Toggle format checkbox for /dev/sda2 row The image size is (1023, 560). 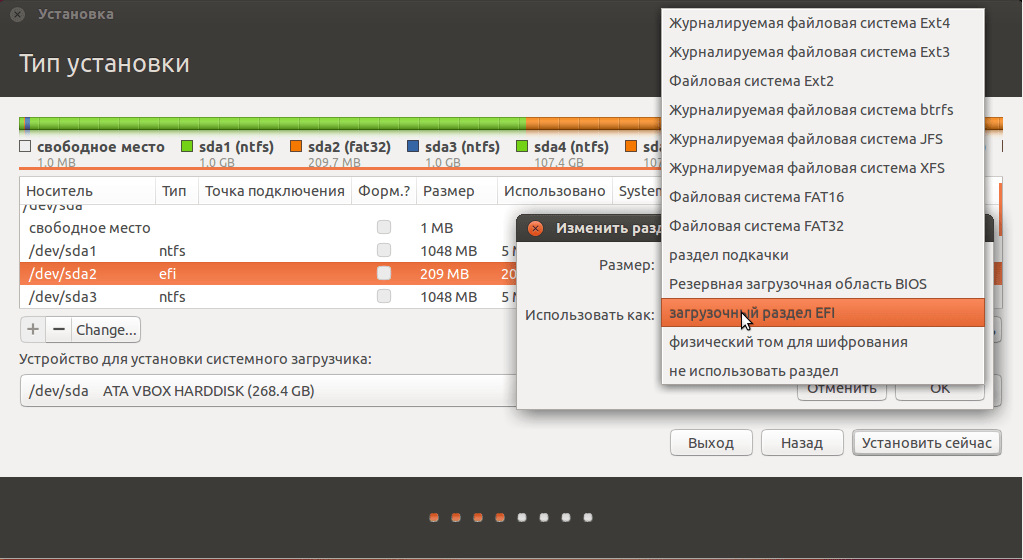click(x=384, y=273)
